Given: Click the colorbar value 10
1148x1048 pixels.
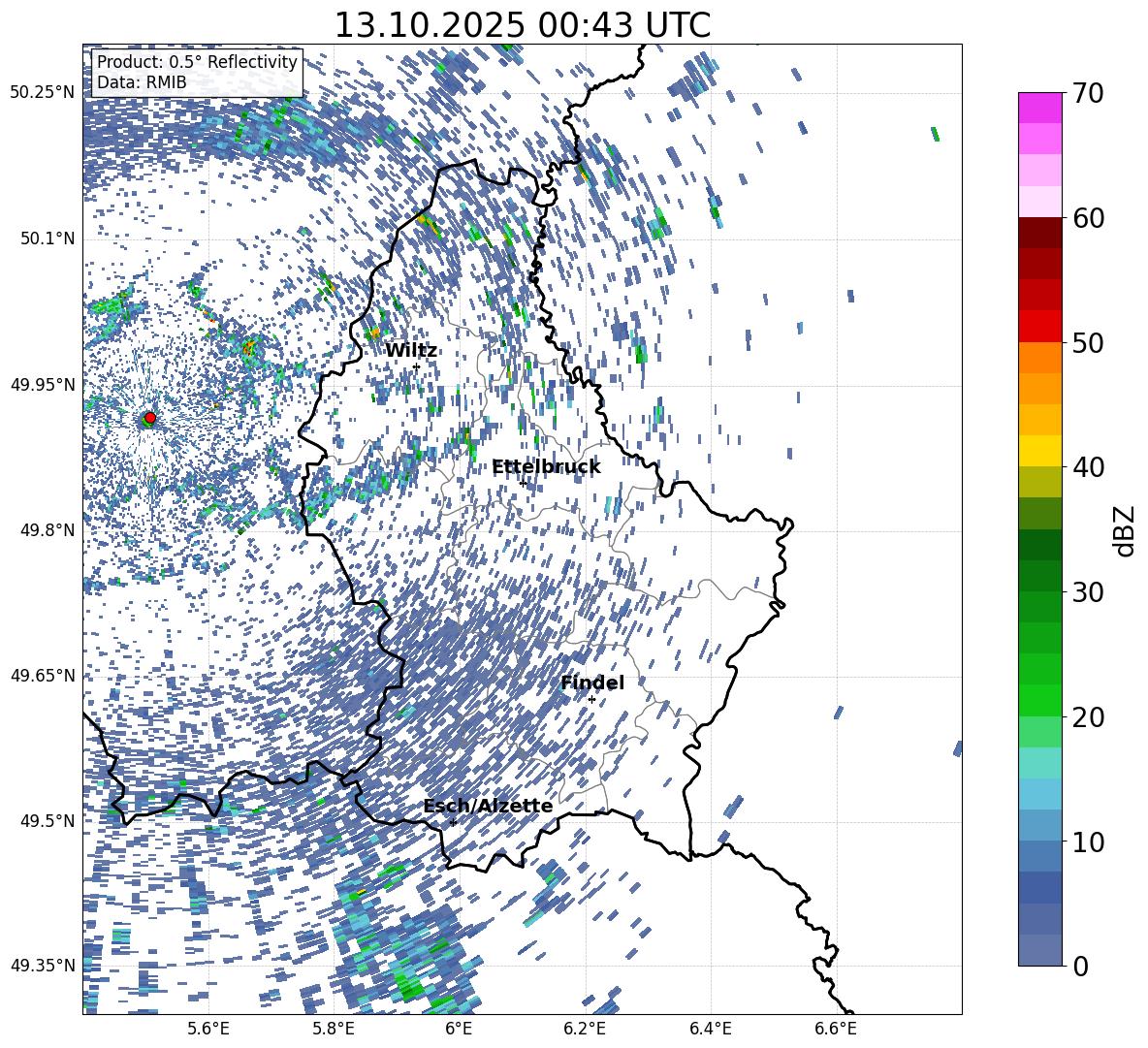Looking at the screenshot, I should click(x=1088, y=842).
